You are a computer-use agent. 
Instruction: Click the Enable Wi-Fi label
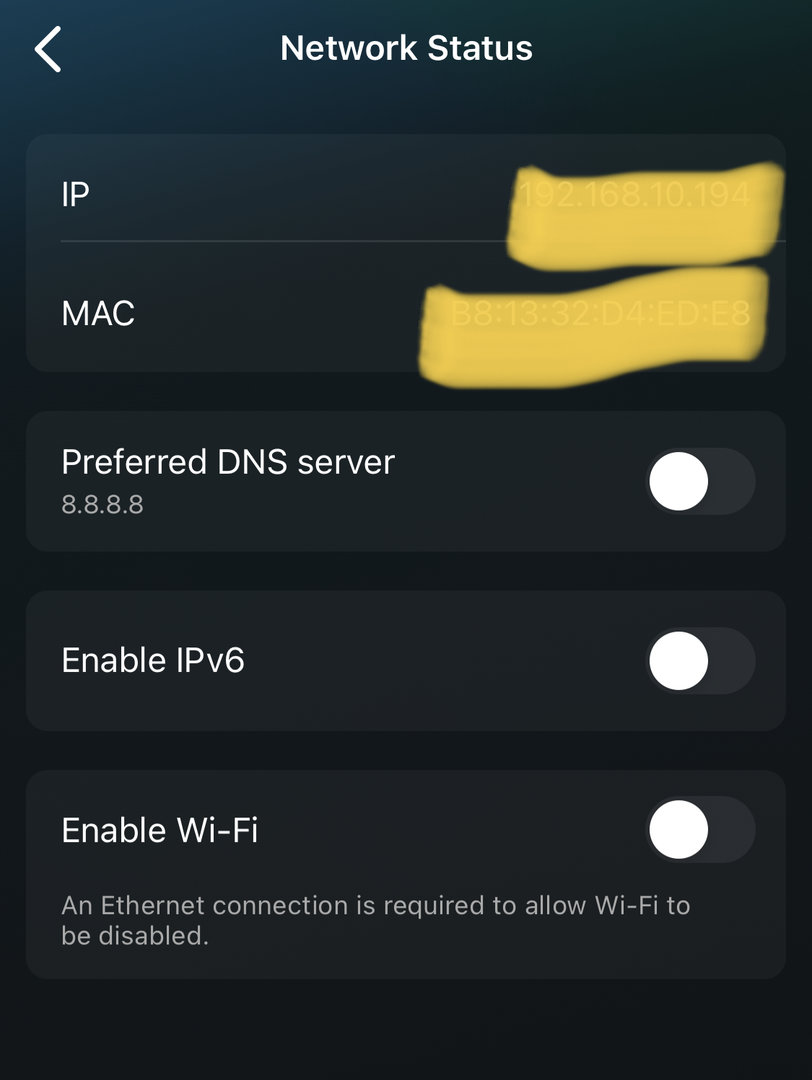(x=160, y=830)
